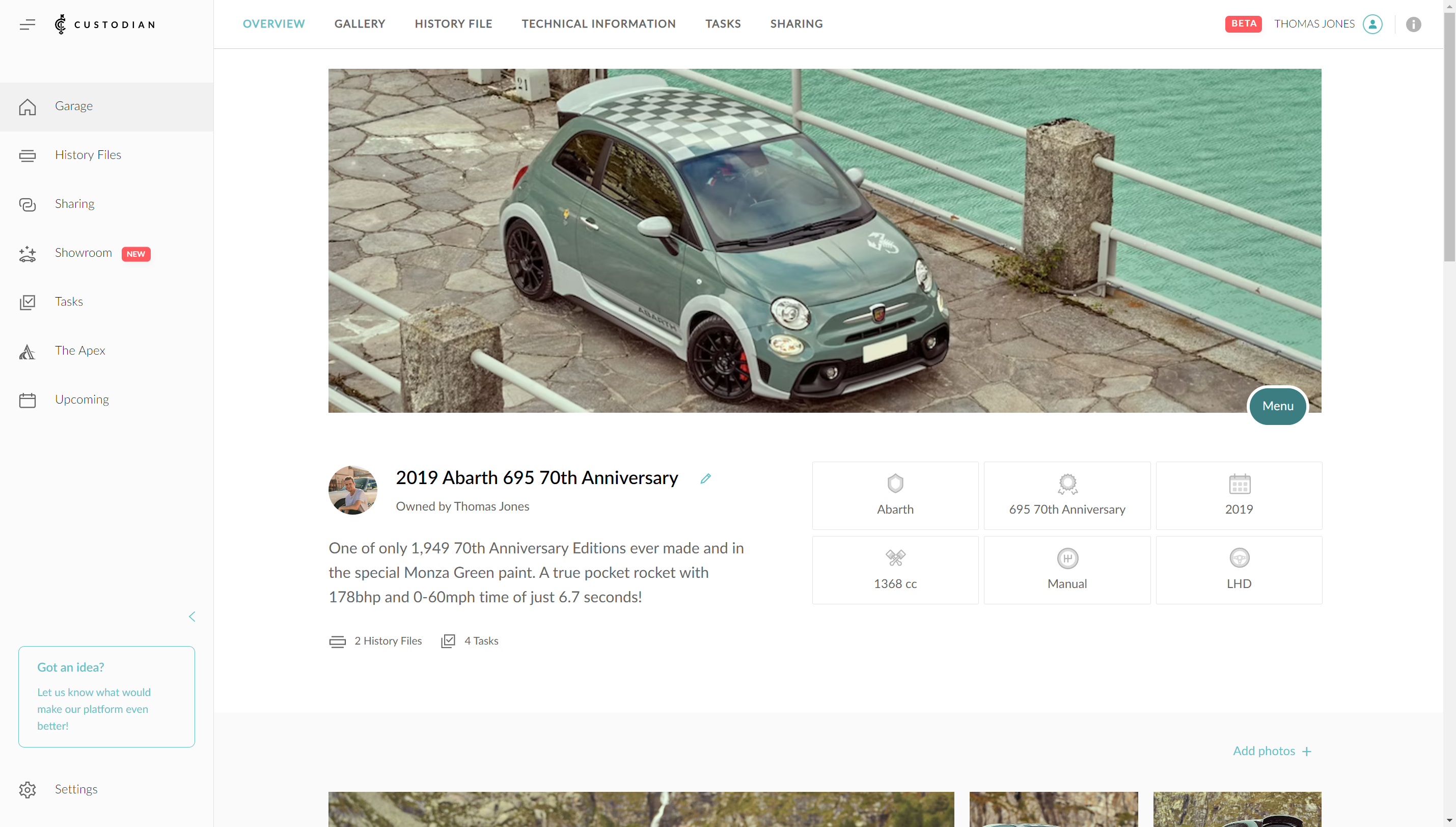Click the '2019 Aberth 695 70th Anniversary' title

(536, 477)
